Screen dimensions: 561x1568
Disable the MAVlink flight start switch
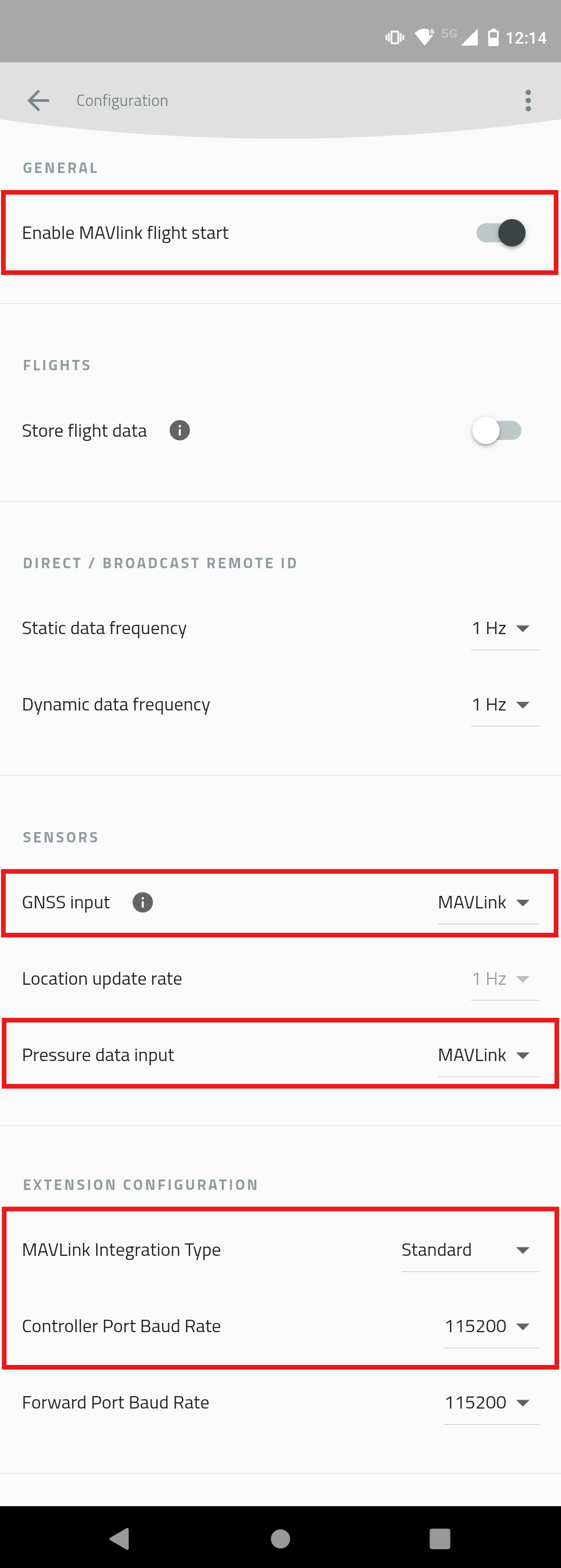coord(500,233)
